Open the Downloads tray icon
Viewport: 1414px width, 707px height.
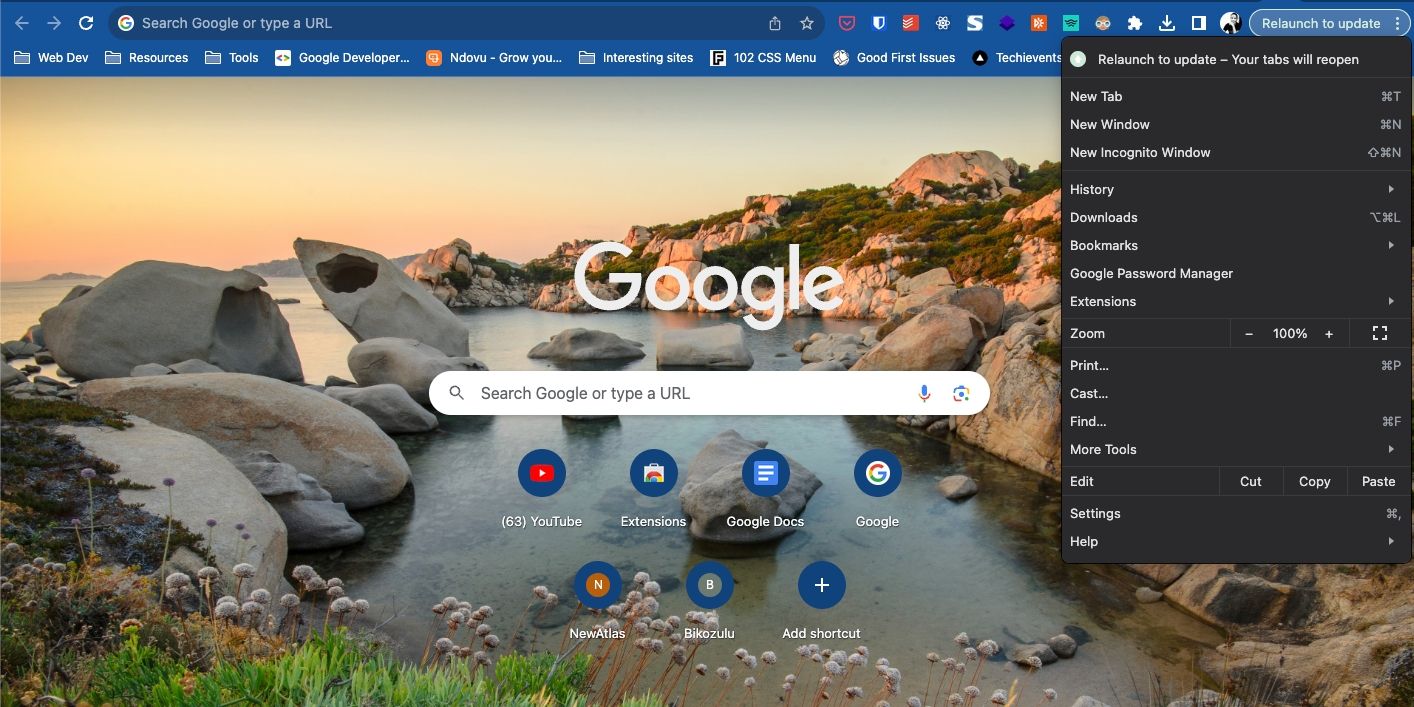(1167, 22)
